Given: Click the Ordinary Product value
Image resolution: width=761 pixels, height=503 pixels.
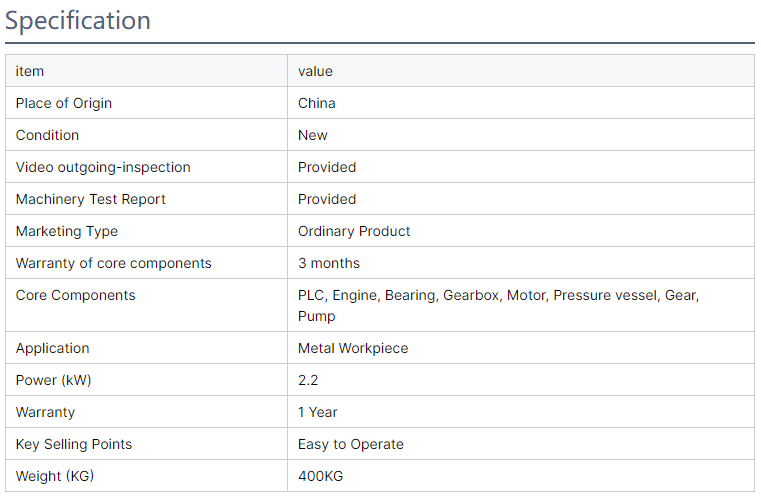Looking at the screenshot, I should (x=354, y=231).
